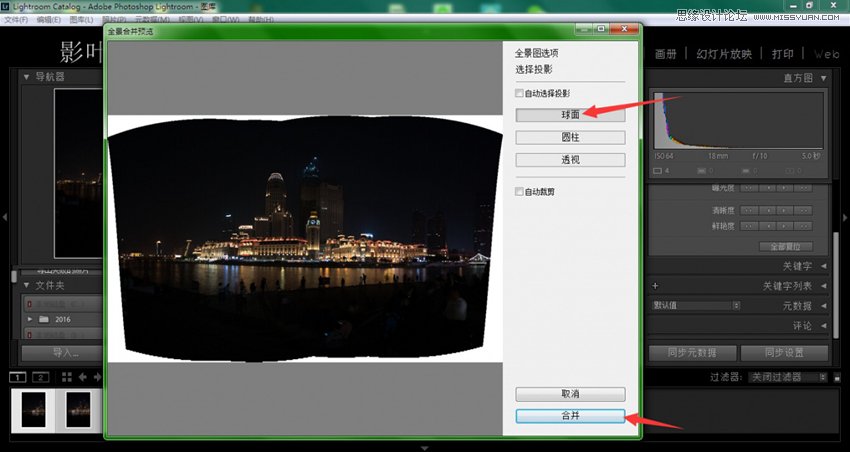Open the 关闭过滤器 filter dropdown
This screenshot has width=850, height=452.
(788, 377)
